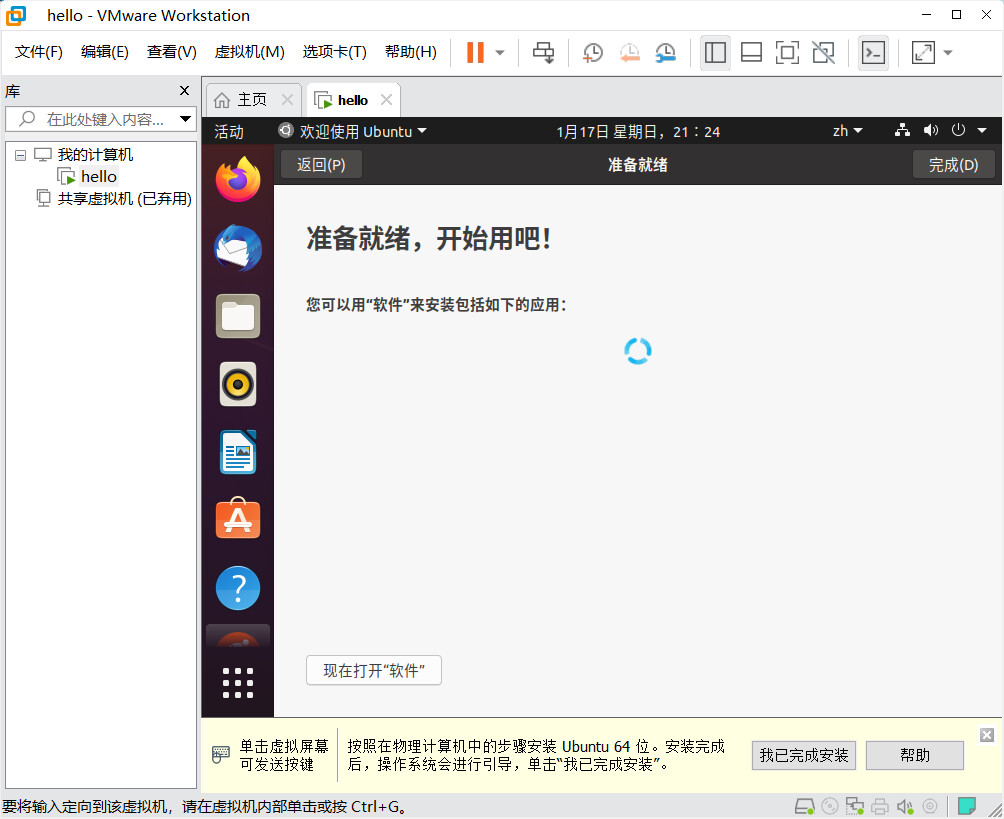Open the clock and calendar 1月17日 星期日
1004x819 pixels.
(638, 132)
